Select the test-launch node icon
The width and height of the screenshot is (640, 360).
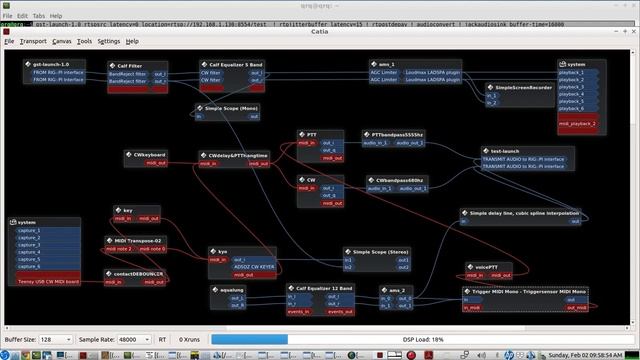pos(486,151)
